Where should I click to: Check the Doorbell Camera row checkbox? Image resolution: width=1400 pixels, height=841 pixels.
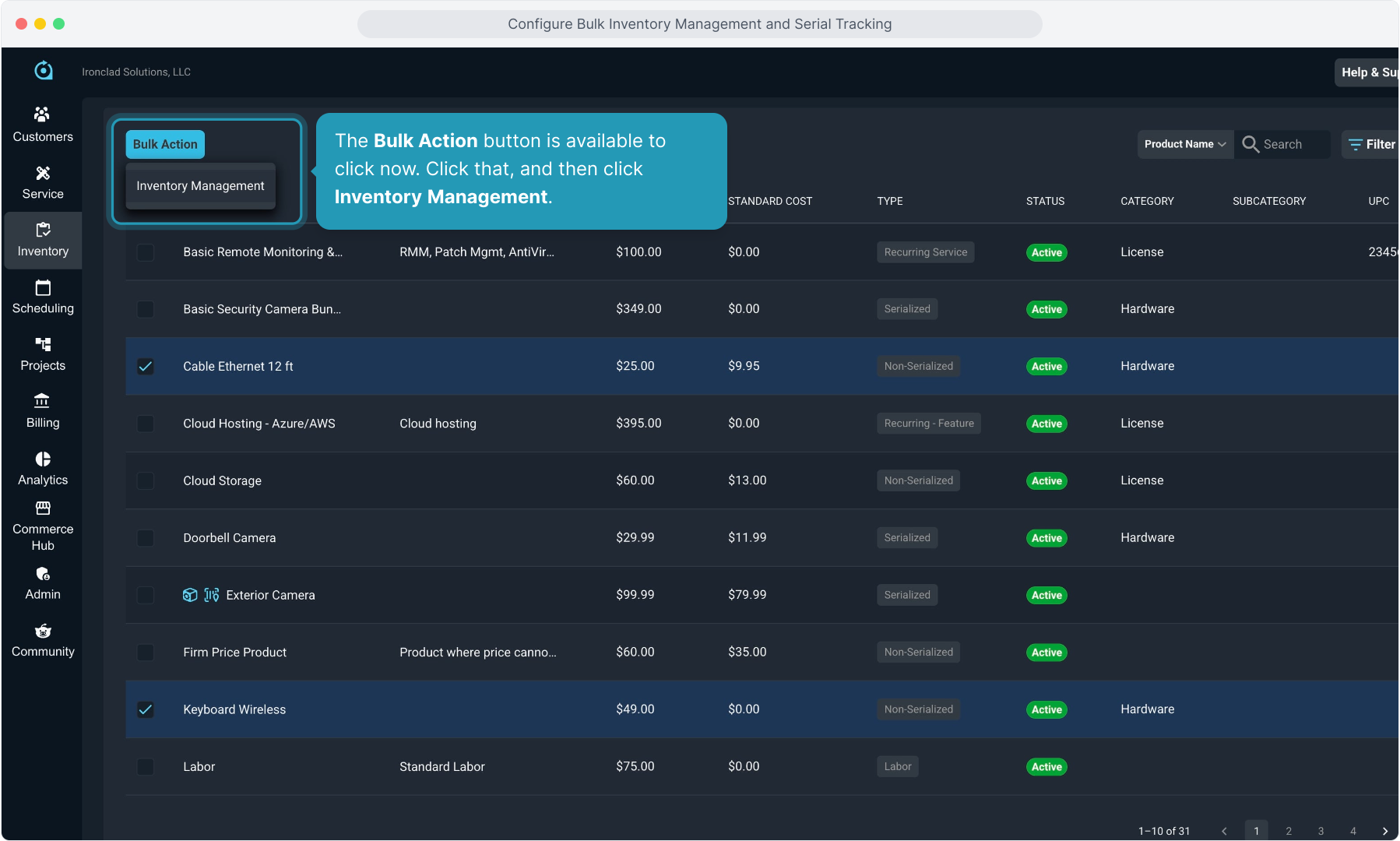pyautogui.click(x=146, y=538)
